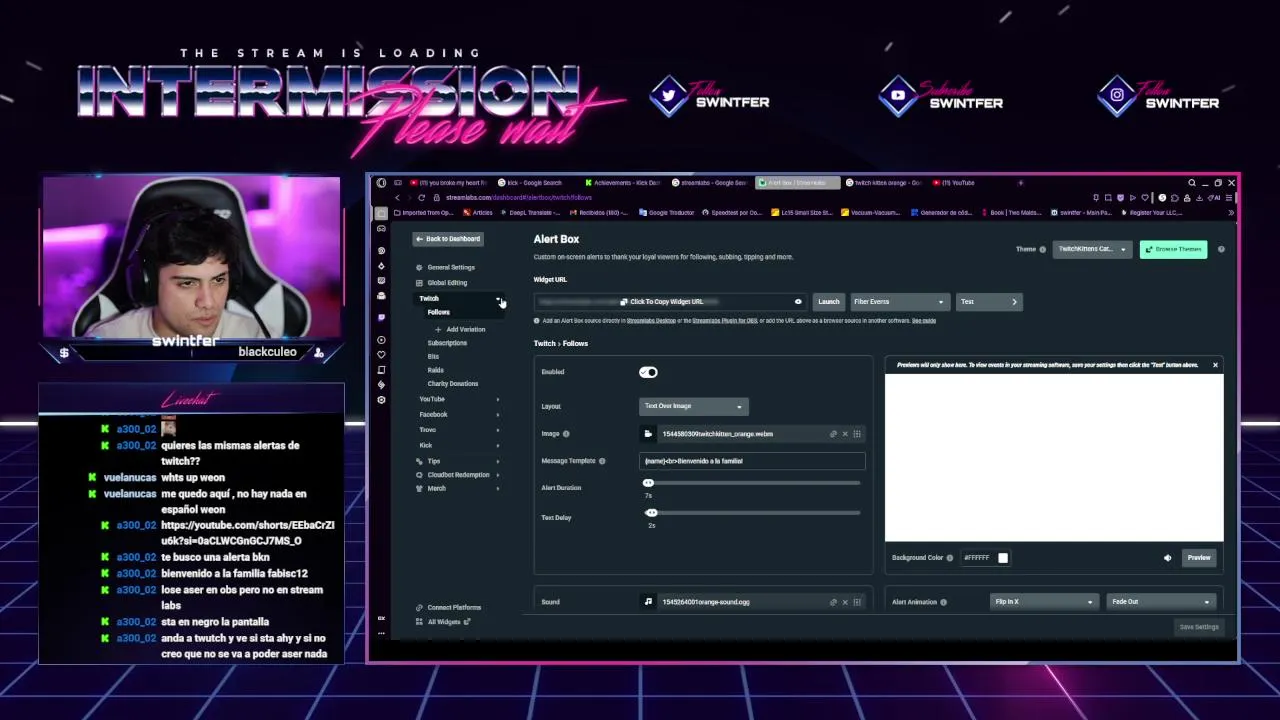The image size is (1280, 720).
Task: Open the Filter Events dropdown
Action: tap(898, 302)
